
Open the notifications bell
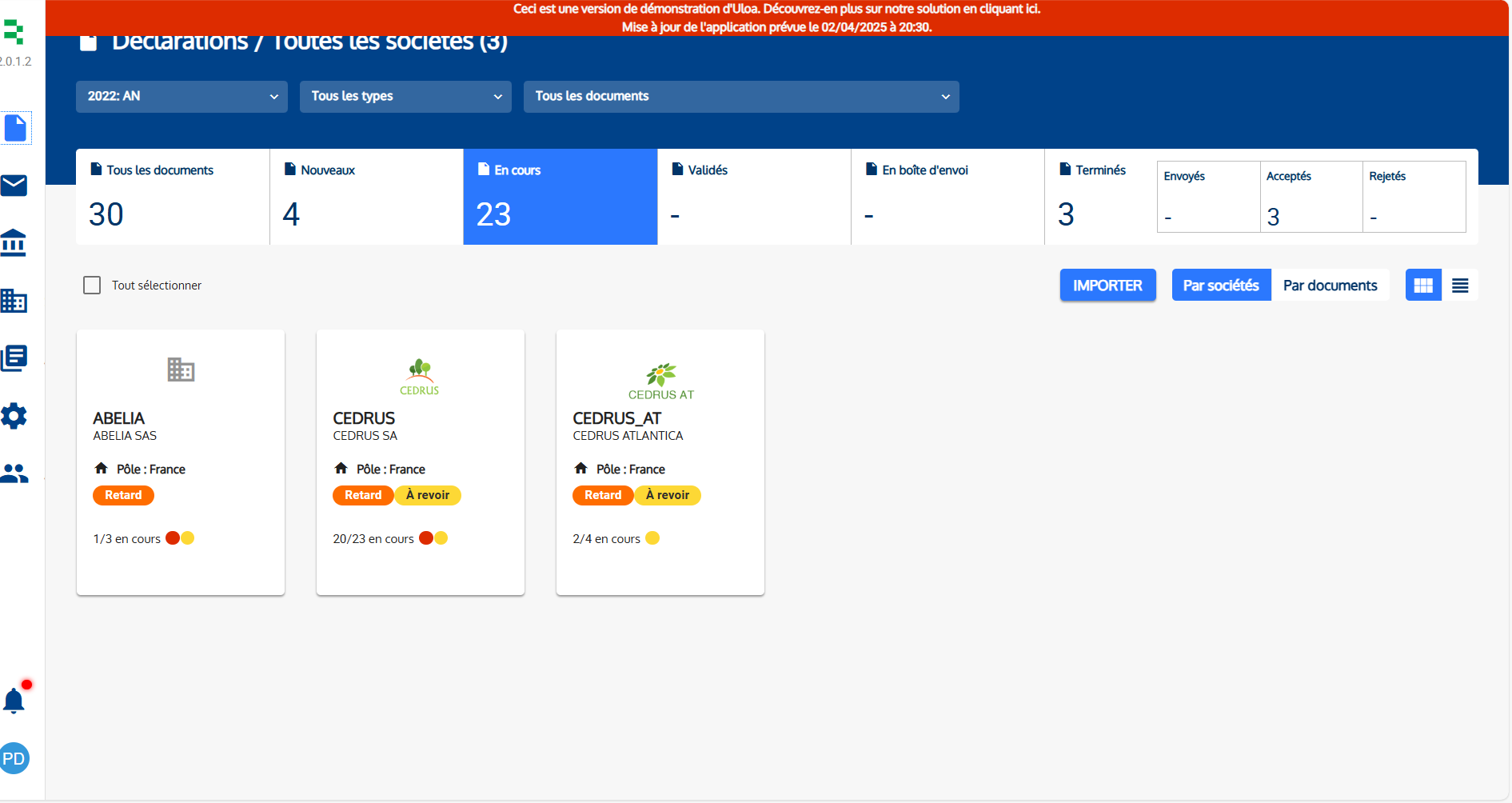14,701
